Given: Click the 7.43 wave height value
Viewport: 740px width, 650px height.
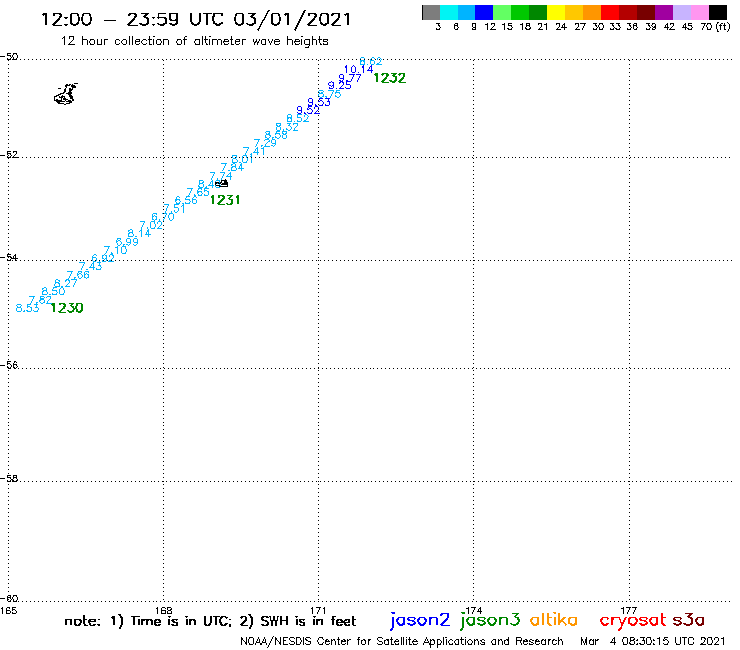Looking at the screenshot, I should coord(90,266).
